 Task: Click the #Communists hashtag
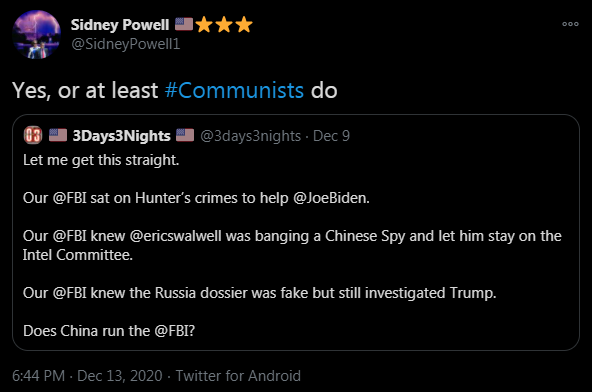(234, 90)
